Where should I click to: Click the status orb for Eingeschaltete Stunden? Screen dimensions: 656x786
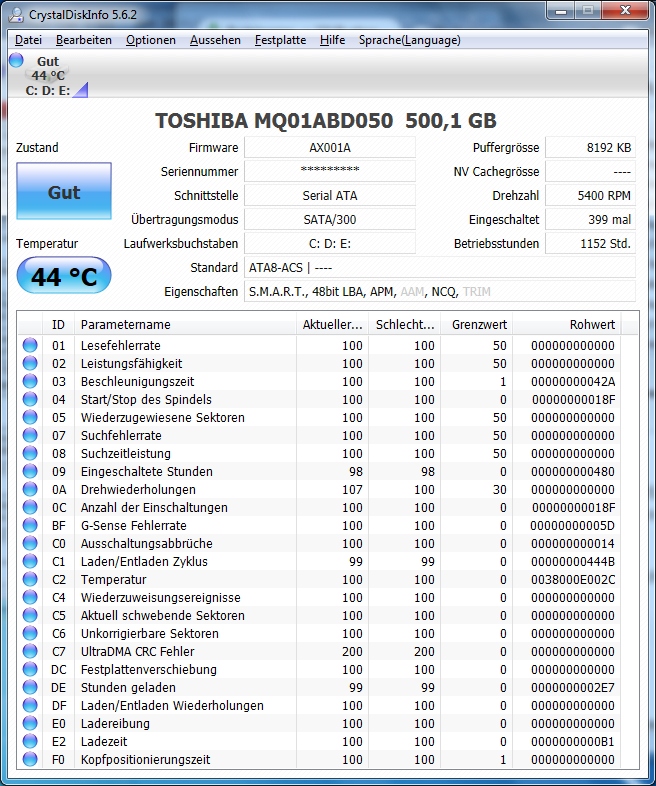(x=30, y=472)
